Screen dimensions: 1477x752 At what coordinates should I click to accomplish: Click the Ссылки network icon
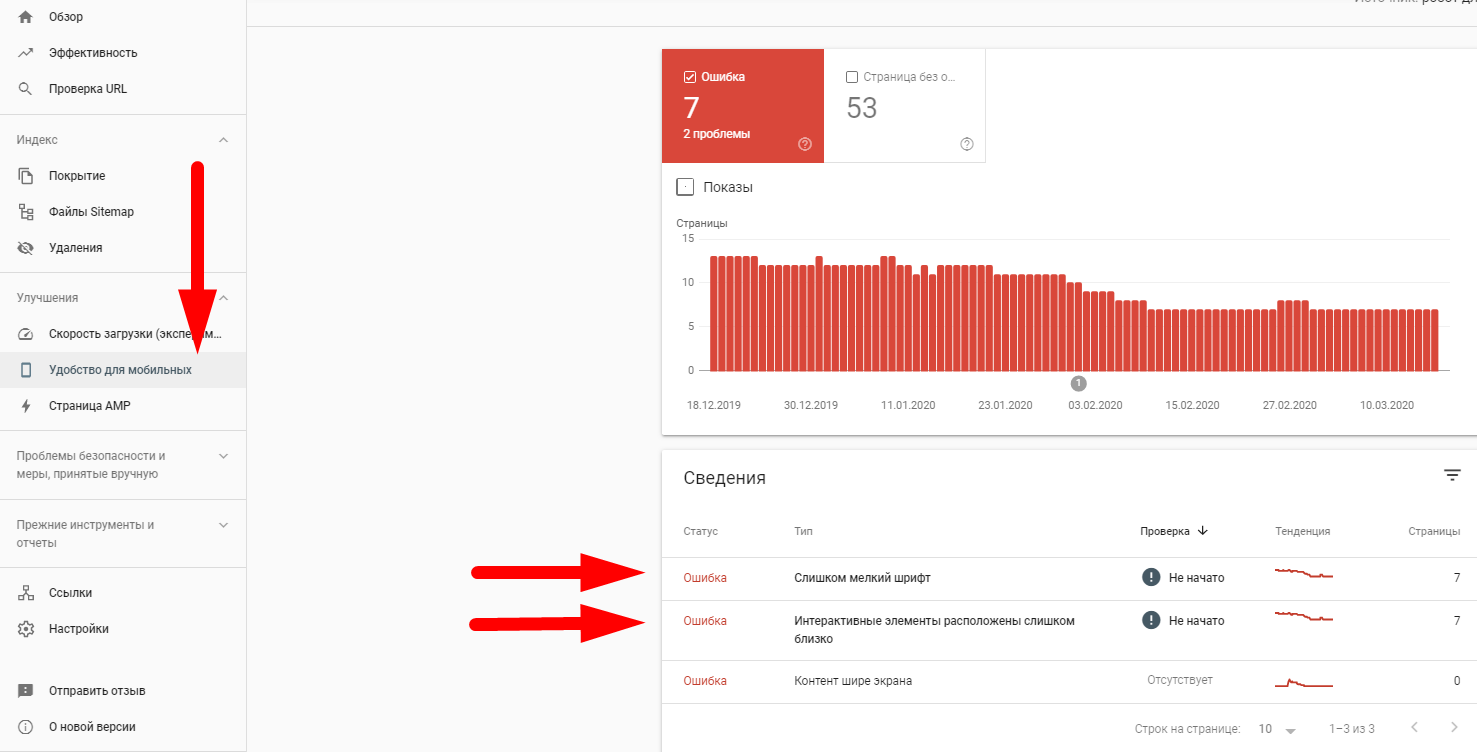[26, 593]
